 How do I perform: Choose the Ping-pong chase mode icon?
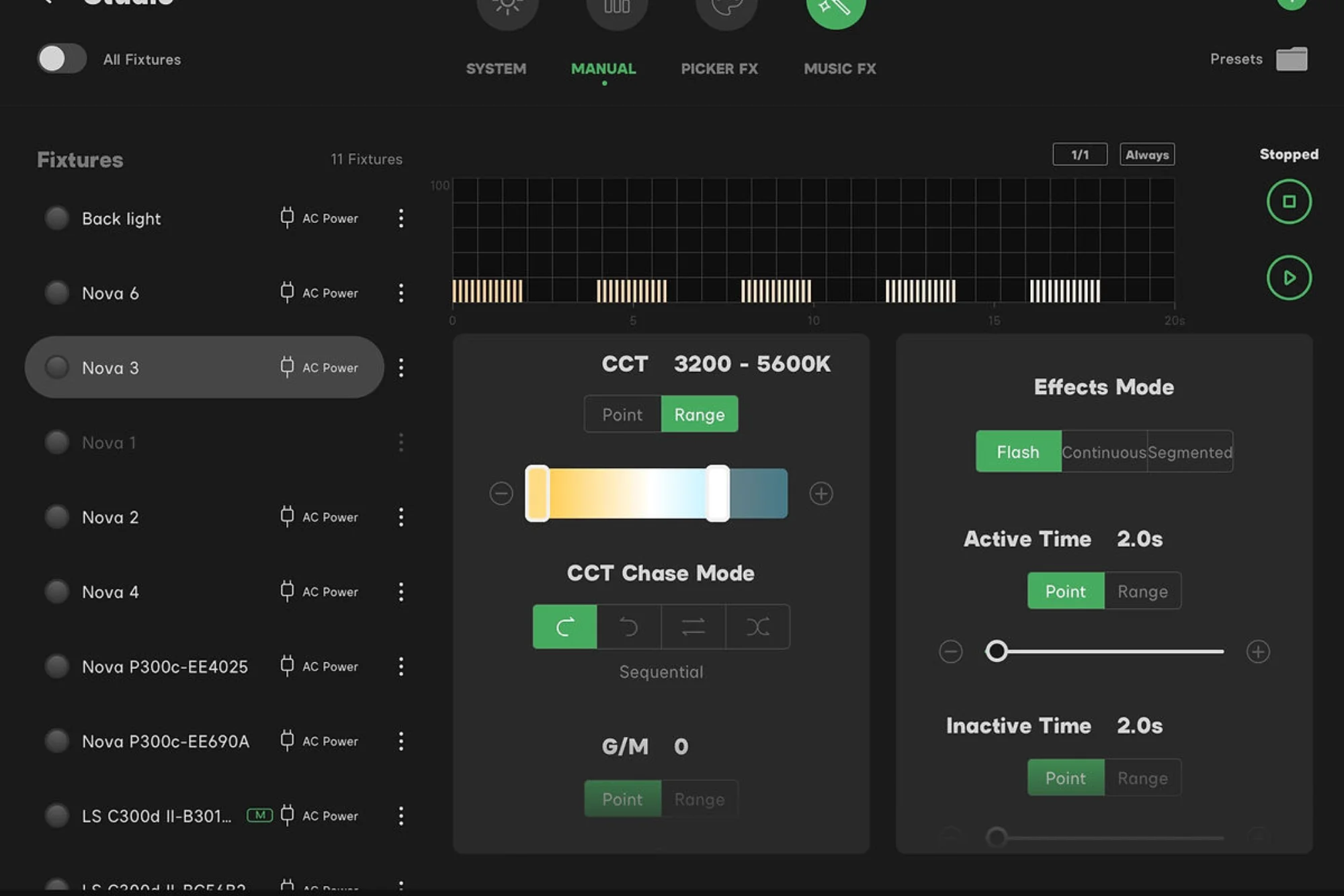click(693, 627)
